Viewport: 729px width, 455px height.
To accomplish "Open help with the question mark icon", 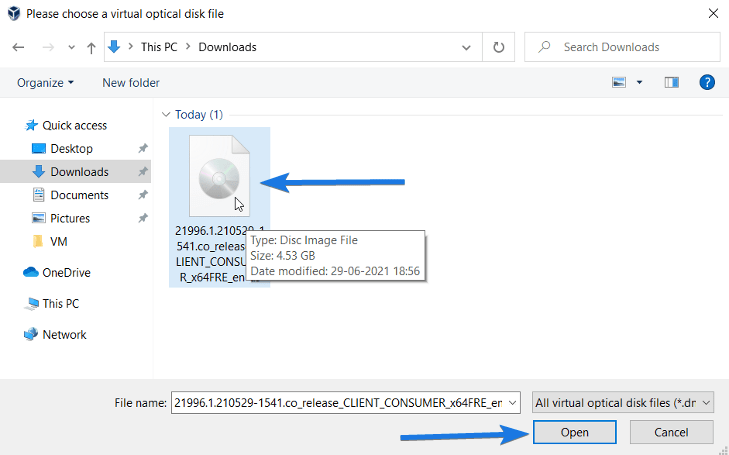I will [x=707, y=82].
